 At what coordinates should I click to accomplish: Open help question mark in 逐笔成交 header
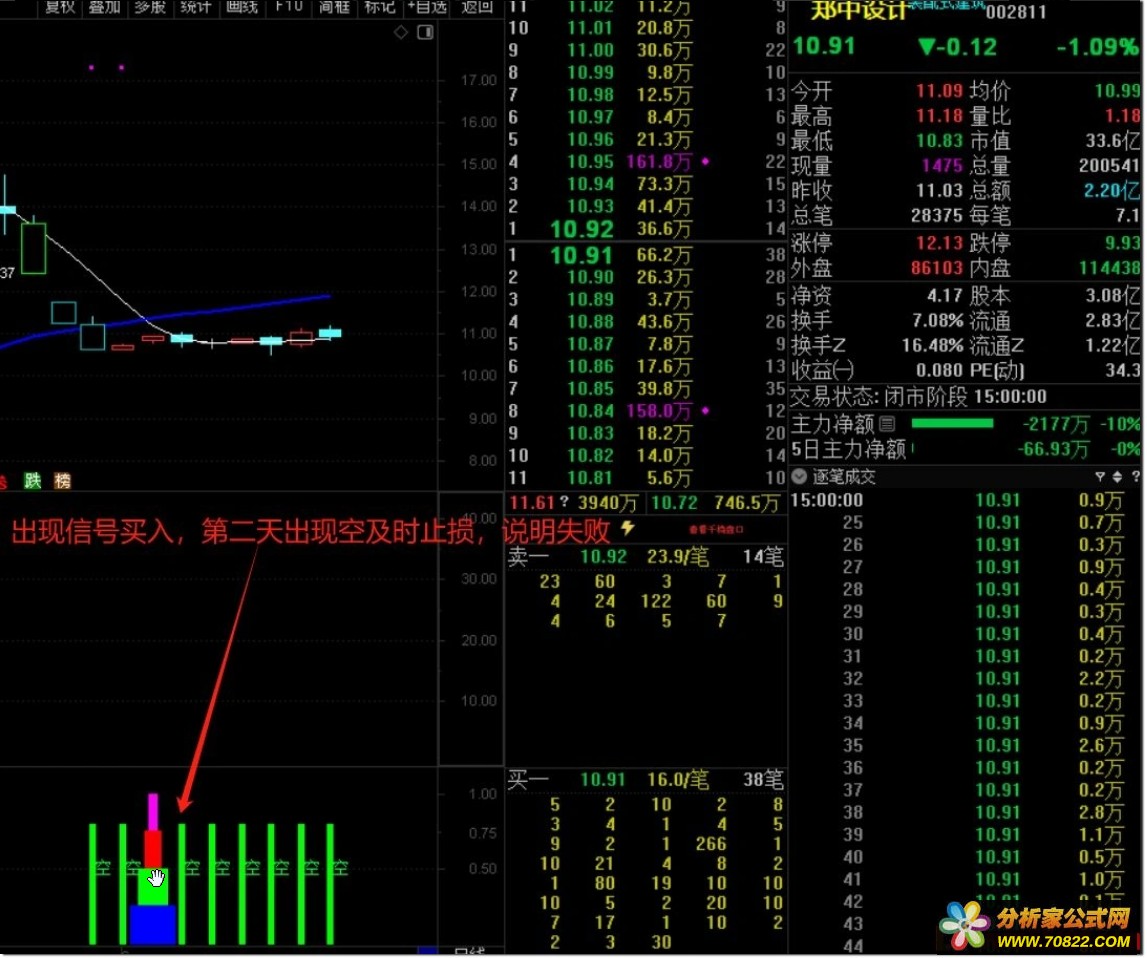click(1135, 478)
